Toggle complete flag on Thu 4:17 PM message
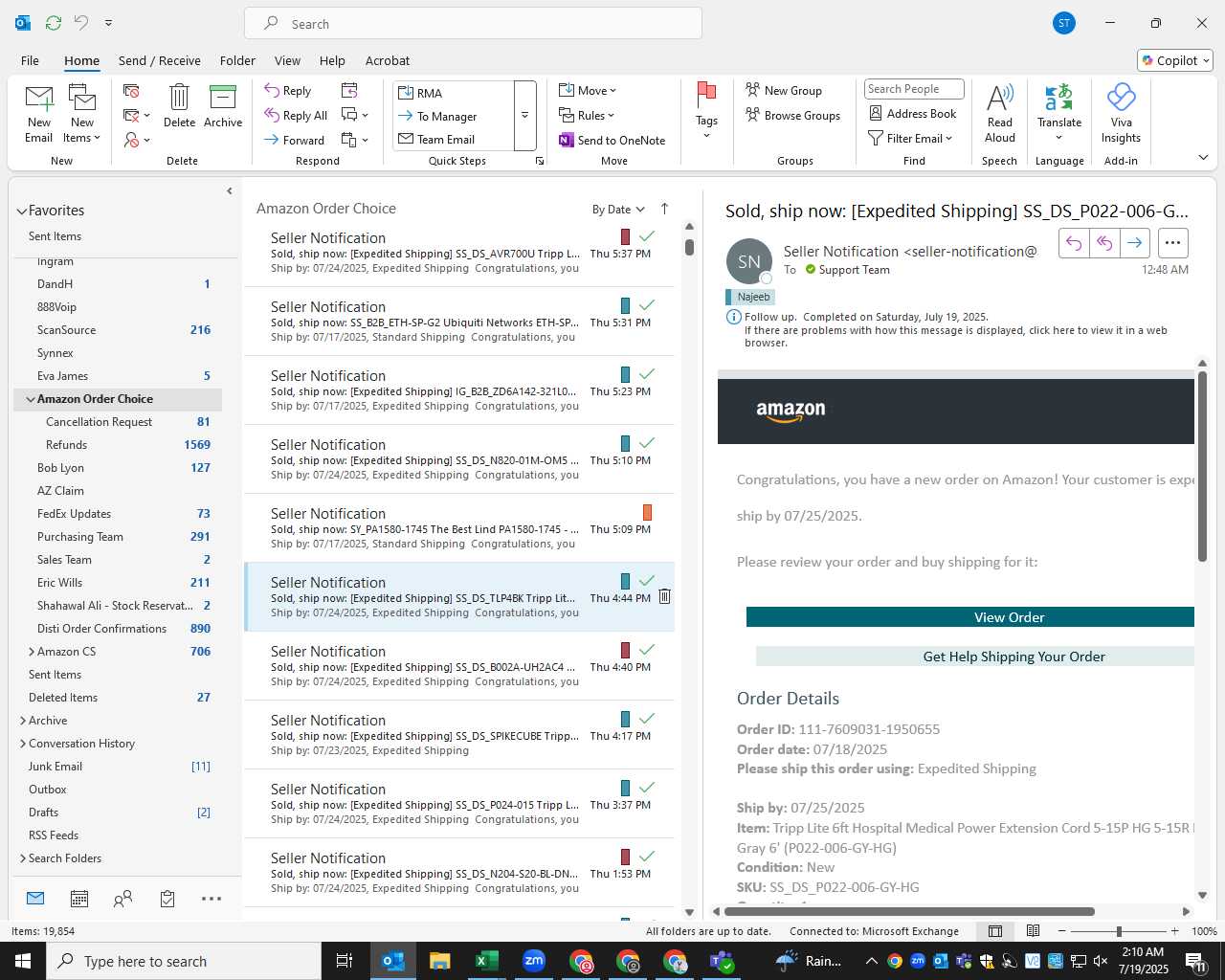The image size is (1225, 980). (647, 718)
